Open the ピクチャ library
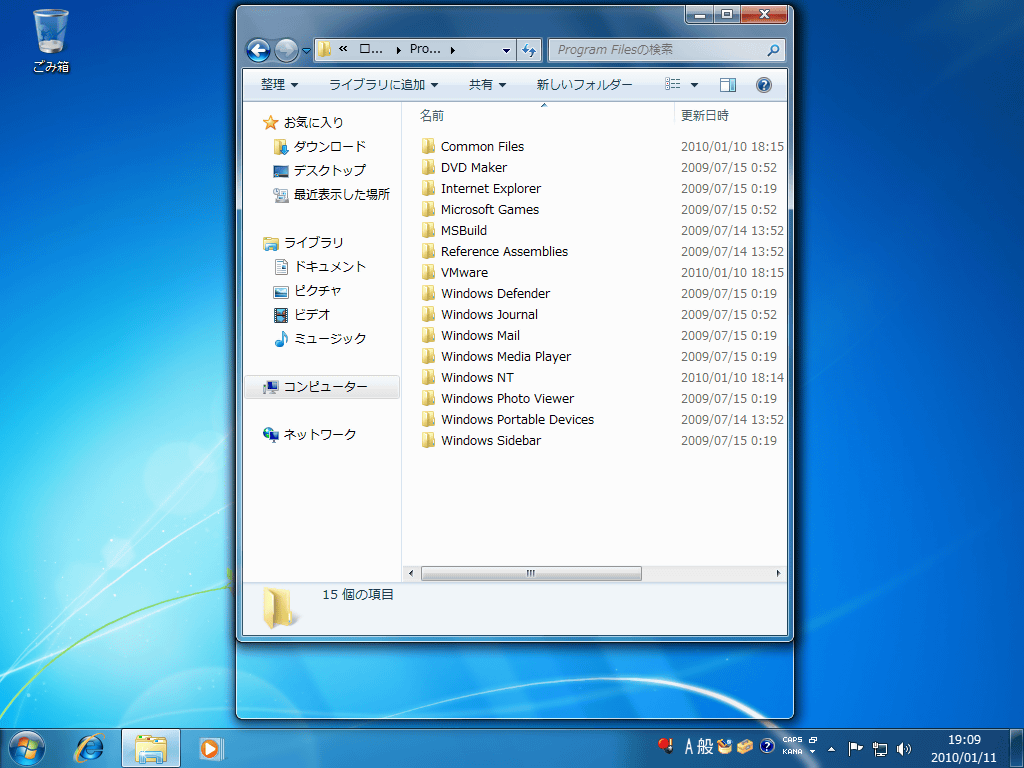Viewport: 1024px width, 768px height. tap(307, 291)
